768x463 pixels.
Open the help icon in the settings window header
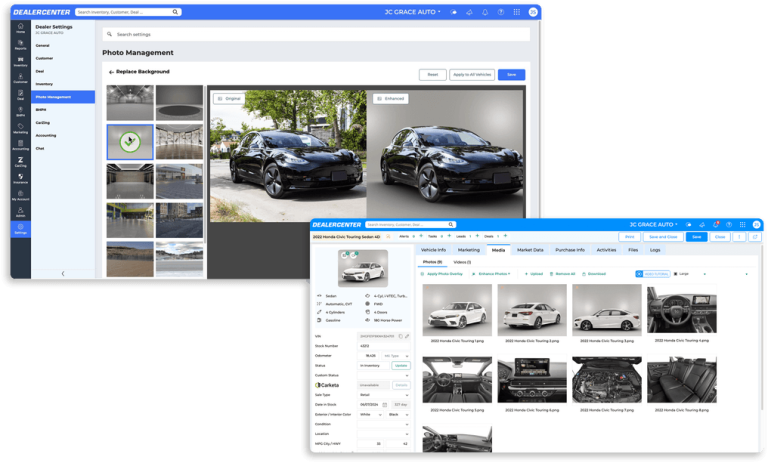click(x=501, y=12)
